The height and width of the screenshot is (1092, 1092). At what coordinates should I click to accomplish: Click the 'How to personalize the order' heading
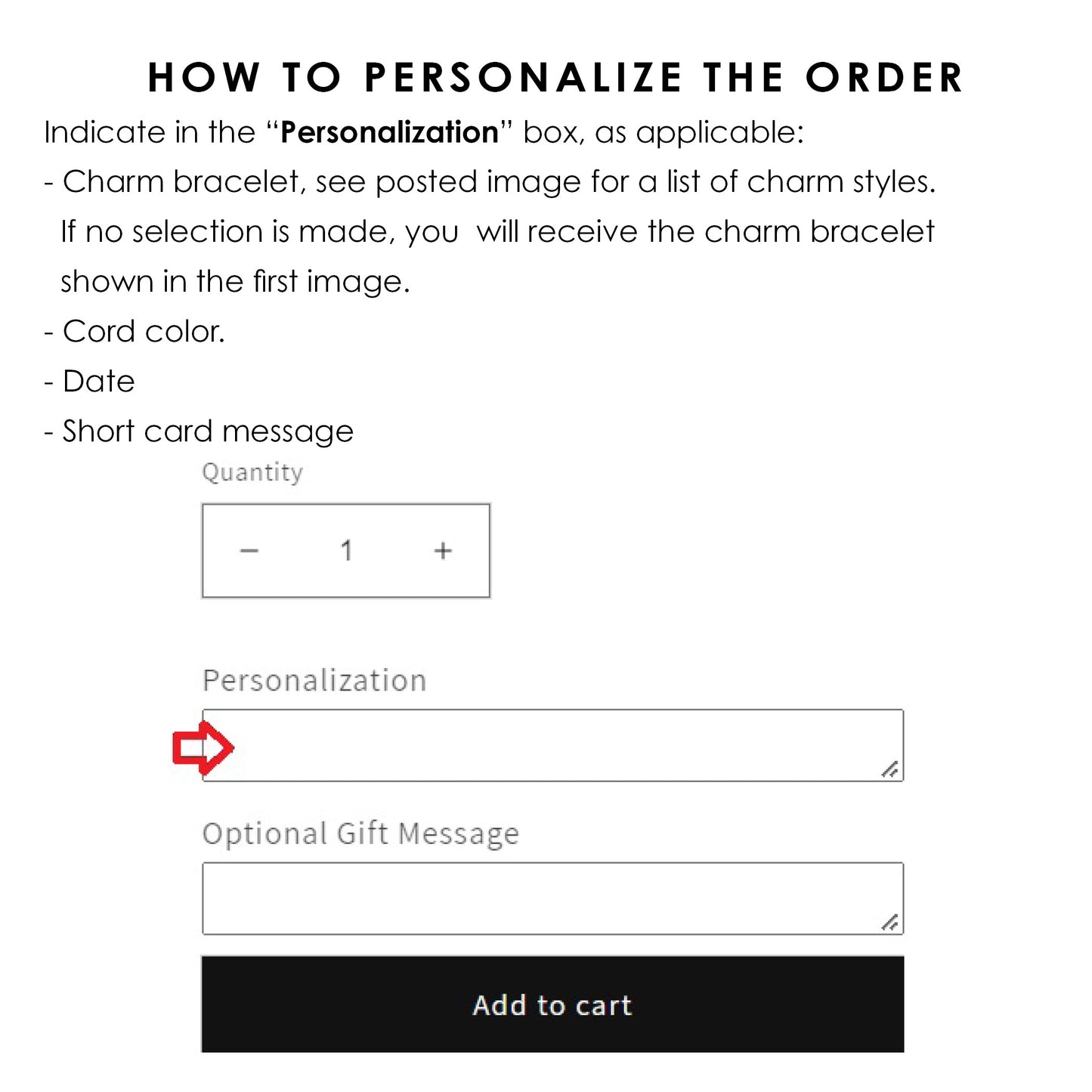point(555,78)
